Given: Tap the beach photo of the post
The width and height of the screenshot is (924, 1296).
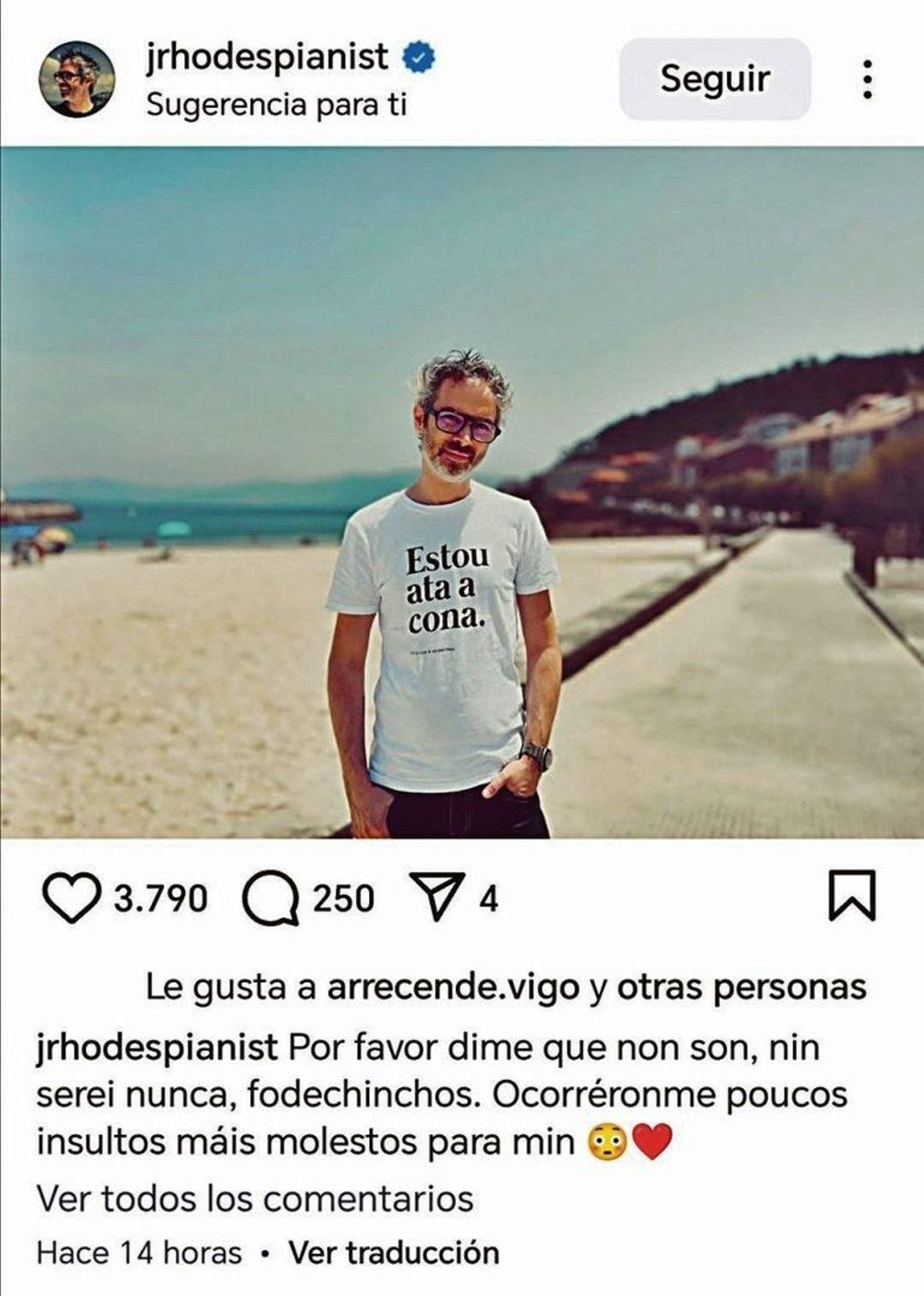Looking at the screenshot, I should coord(462,491).
